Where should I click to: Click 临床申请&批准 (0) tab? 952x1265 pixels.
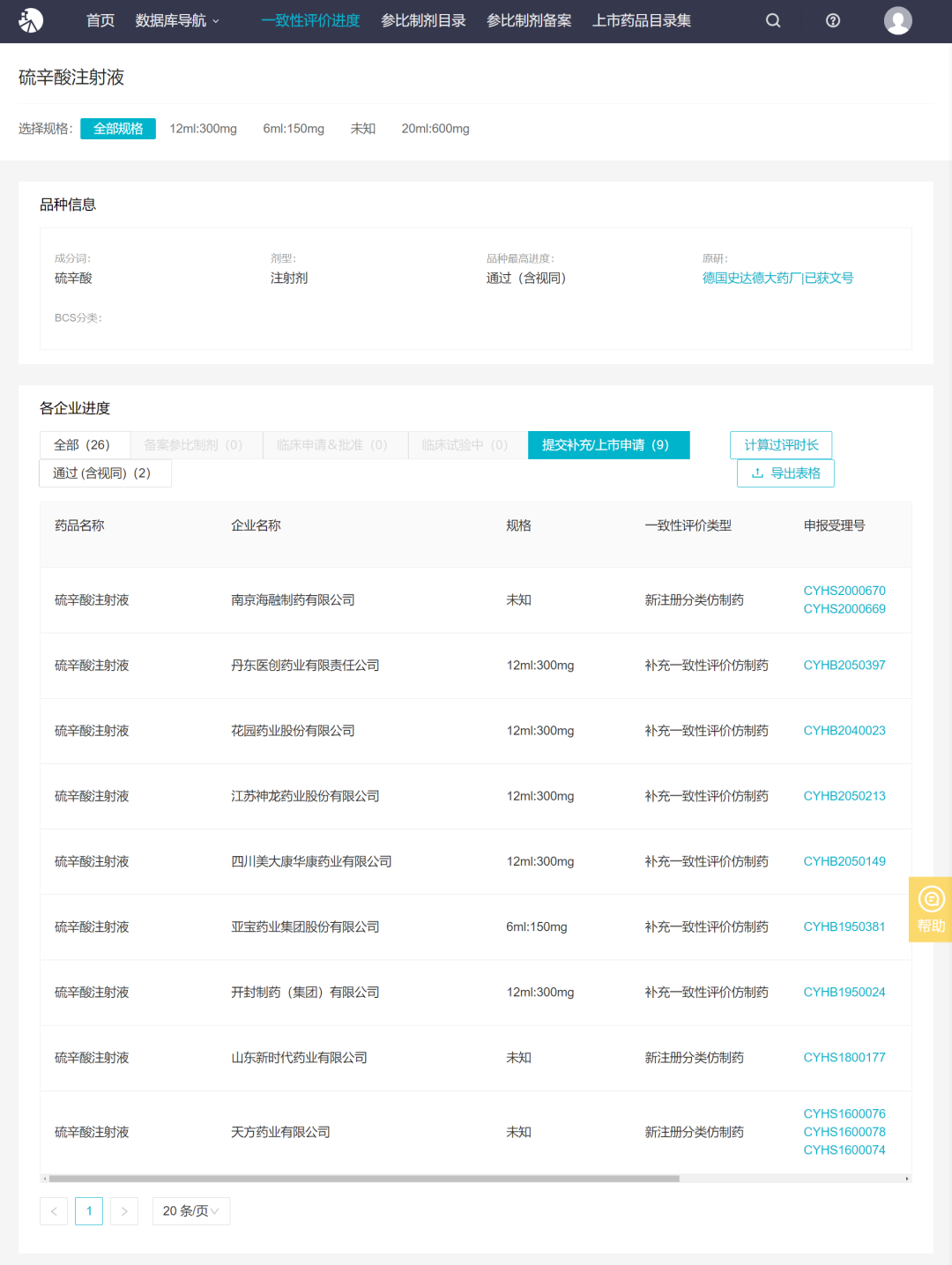(336, 445)
